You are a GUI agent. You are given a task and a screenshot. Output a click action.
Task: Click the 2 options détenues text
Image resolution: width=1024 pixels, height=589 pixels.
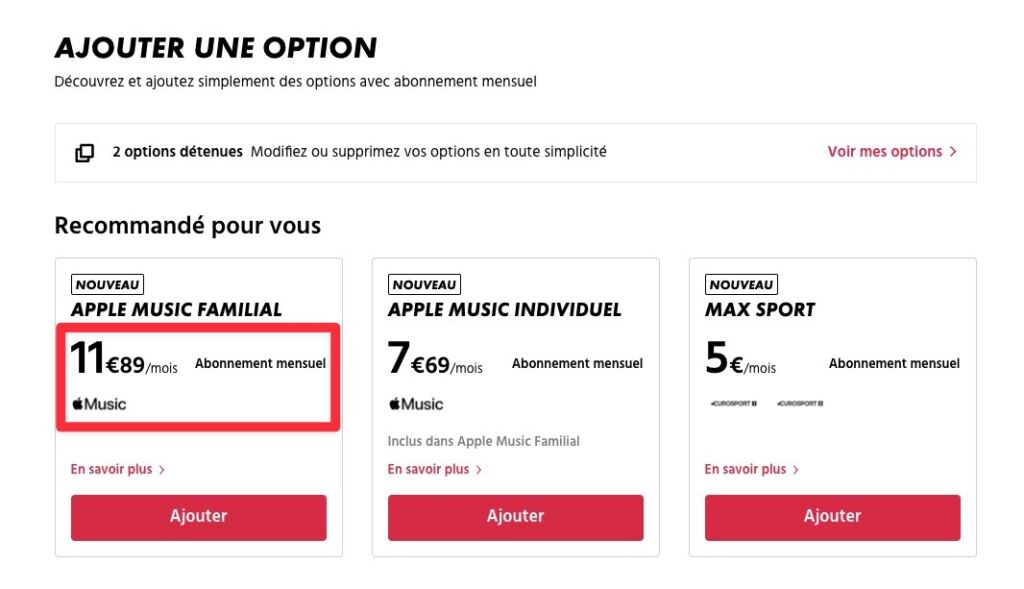pos(177,152)
